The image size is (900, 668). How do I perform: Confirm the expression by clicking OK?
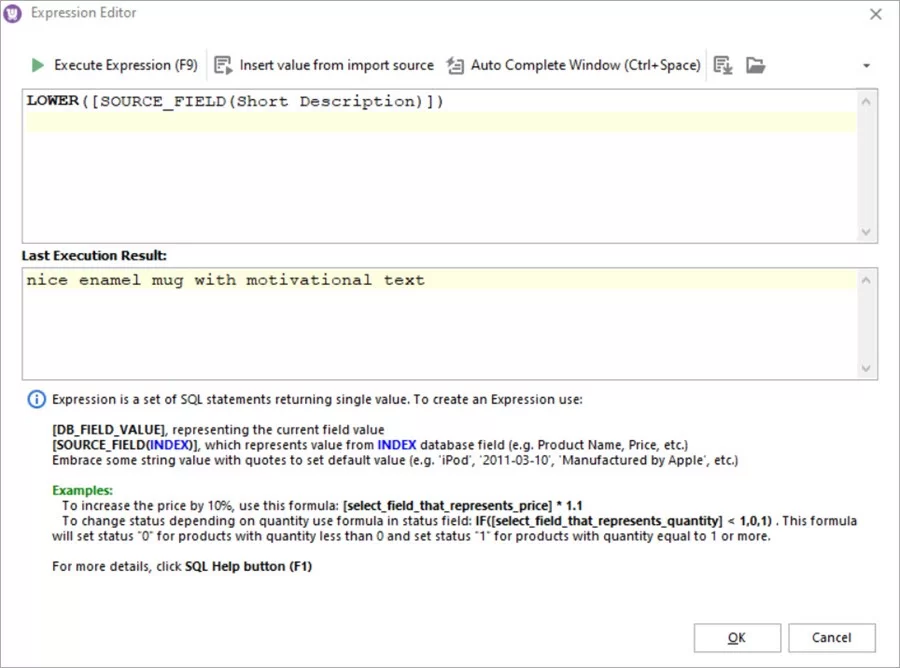pos(737,638)
